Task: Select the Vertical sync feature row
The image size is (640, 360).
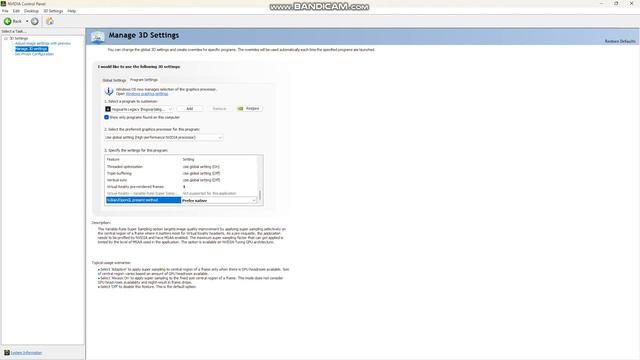Action: pyautogui.click(x=143, y=180)
